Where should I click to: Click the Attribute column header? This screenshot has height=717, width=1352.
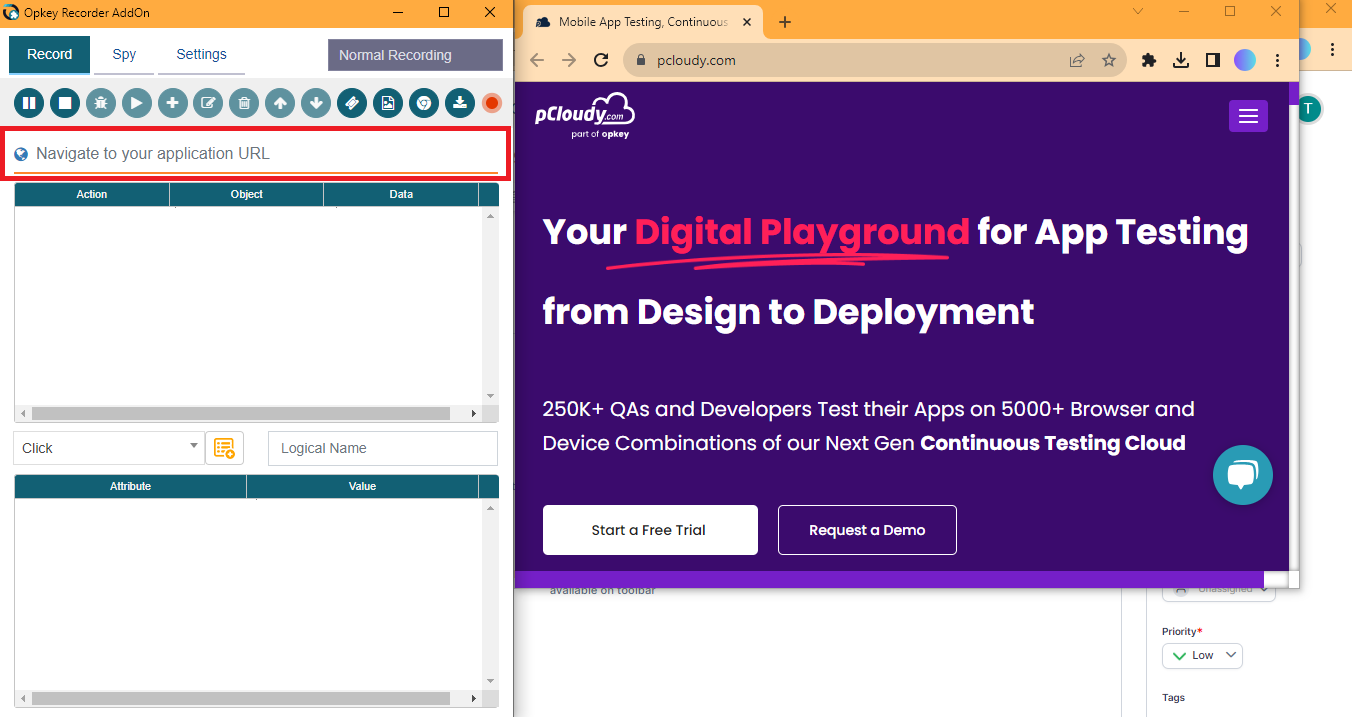(131, 486)
